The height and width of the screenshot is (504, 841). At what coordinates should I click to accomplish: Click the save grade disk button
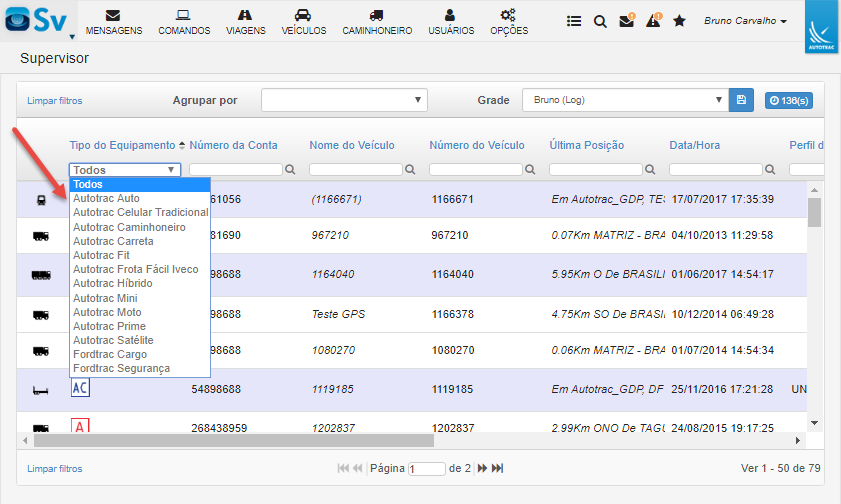tap(741, 100)
